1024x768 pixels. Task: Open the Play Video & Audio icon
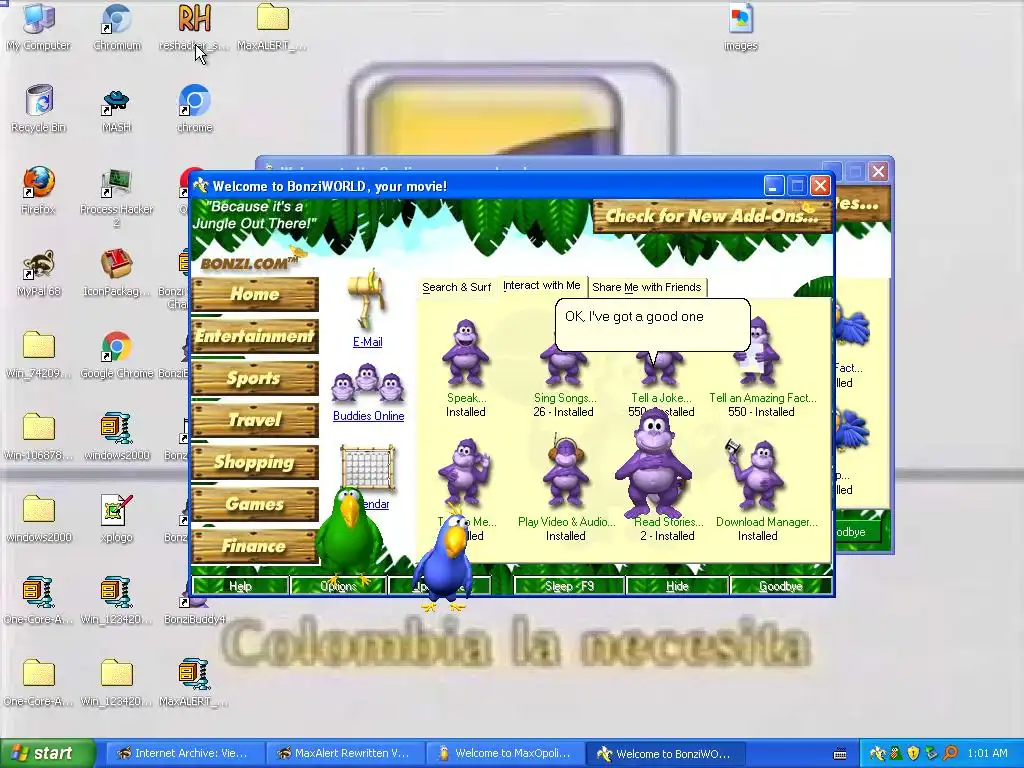click(565, 472)
